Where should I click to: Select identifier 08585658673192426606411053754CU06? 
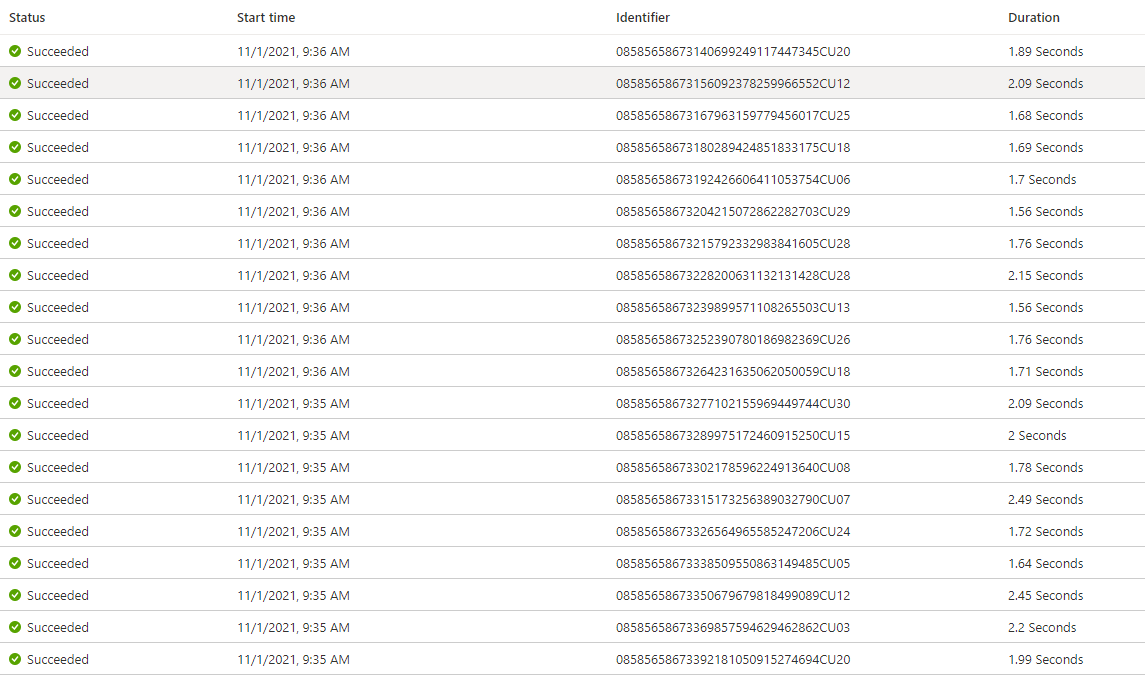point(733,180)
